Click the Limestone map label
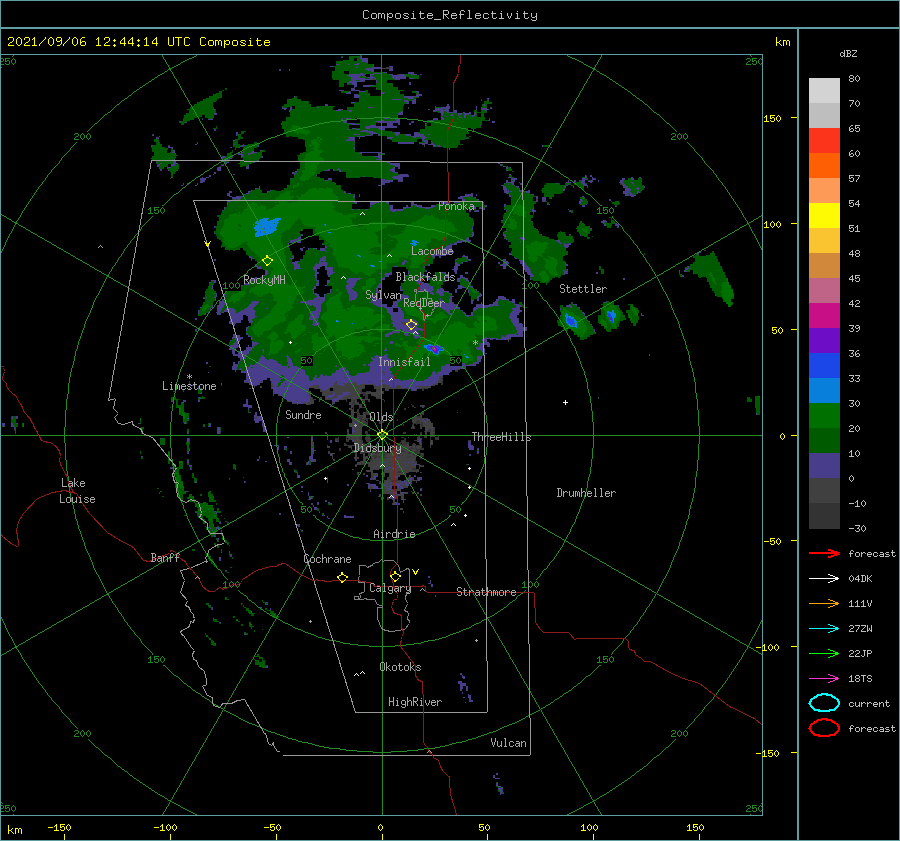 [x=189, y=386]
